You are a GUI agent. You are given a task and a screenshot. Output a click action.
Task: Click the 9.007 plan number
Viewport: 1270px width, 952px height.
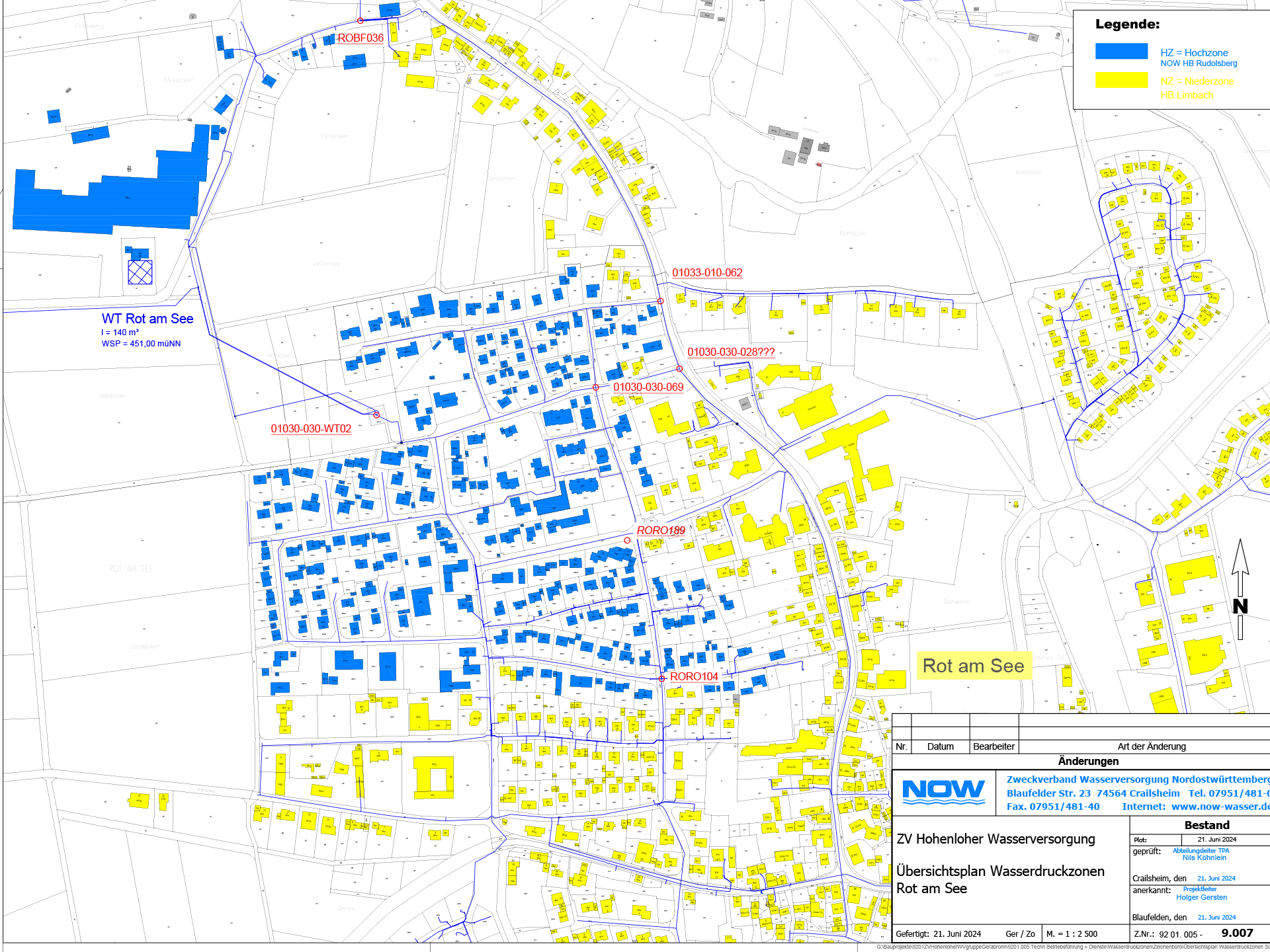pos(1237,933)
